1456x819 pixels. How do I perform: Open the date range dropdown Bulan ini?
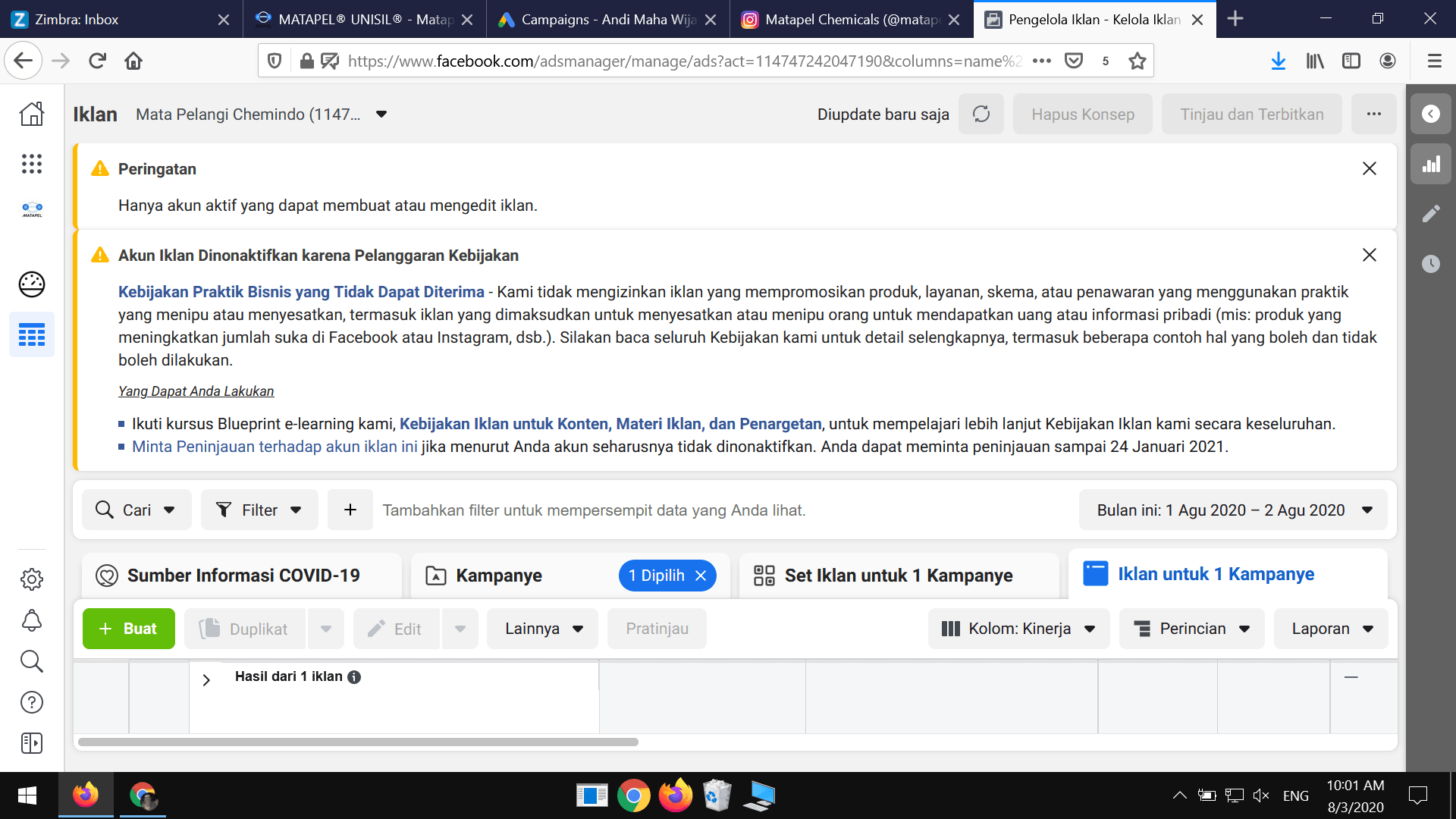1233,510
